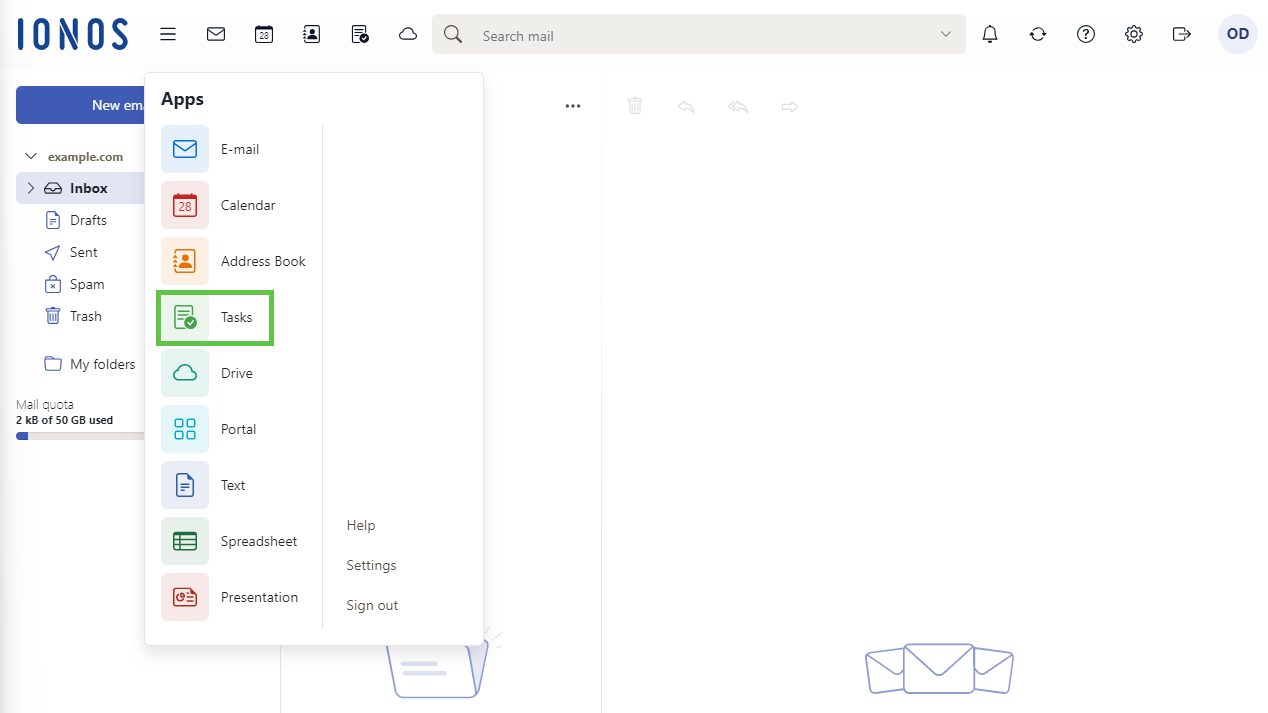Viewport: 1268px width, 713px height.
Task: Open the Spam folder in the sidebar
Action: coord(88,283)
